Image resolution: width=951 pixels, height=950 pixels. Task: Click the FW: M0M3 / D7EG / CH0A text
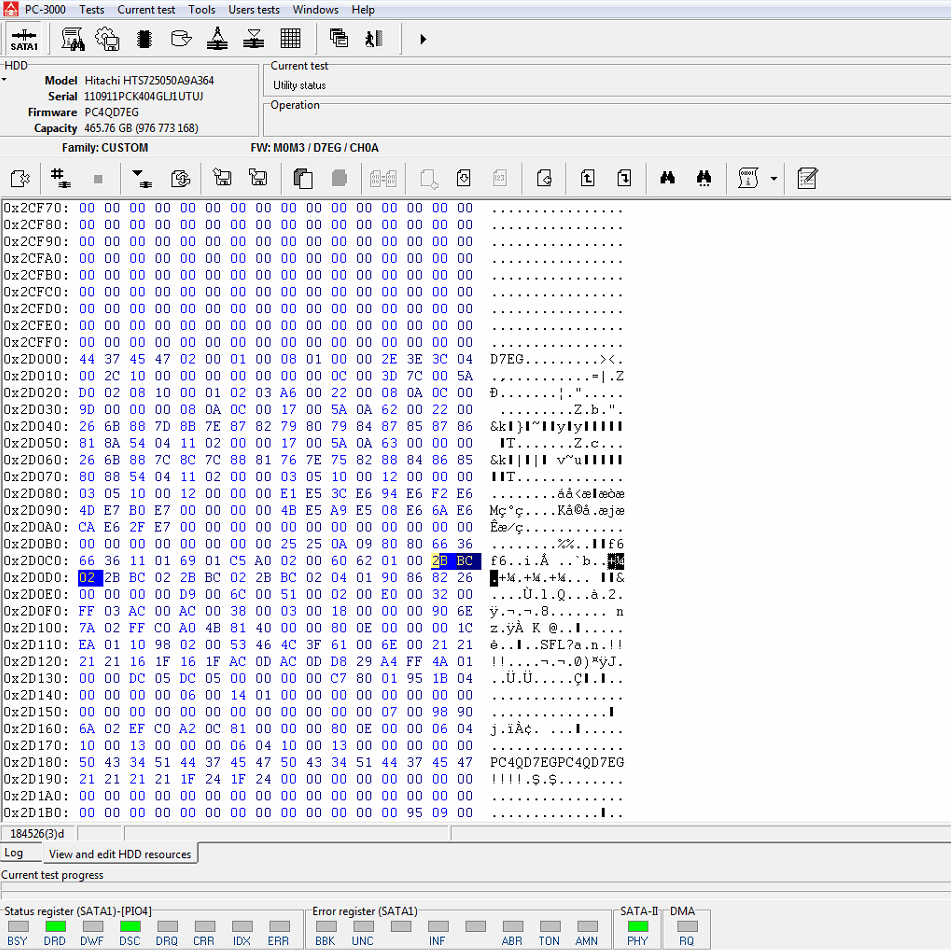point(314,147)
